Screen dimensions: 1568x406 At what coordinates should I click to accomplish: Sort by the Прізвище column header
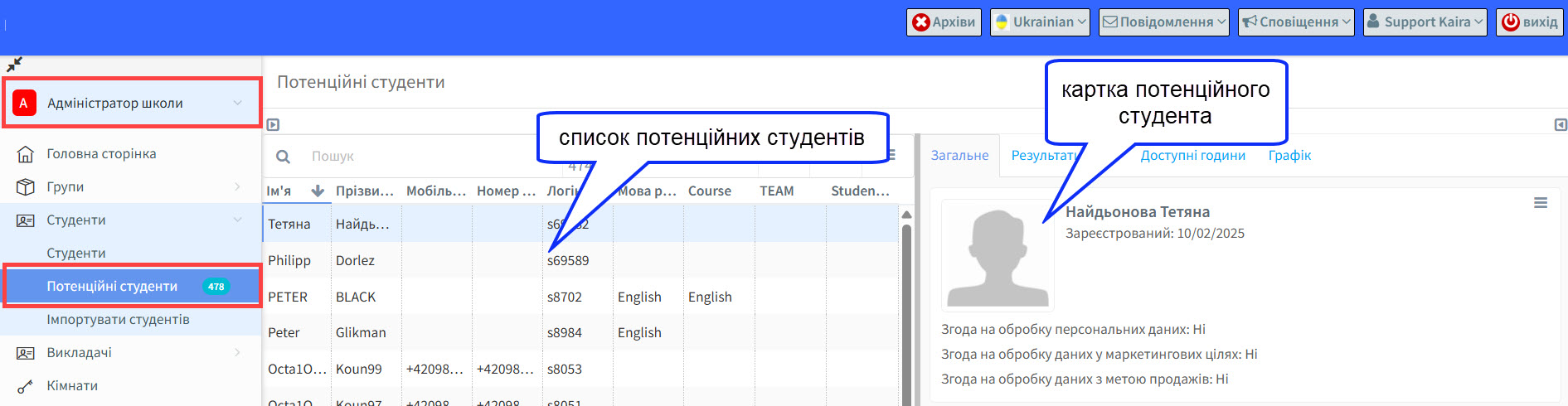(365, 191)
